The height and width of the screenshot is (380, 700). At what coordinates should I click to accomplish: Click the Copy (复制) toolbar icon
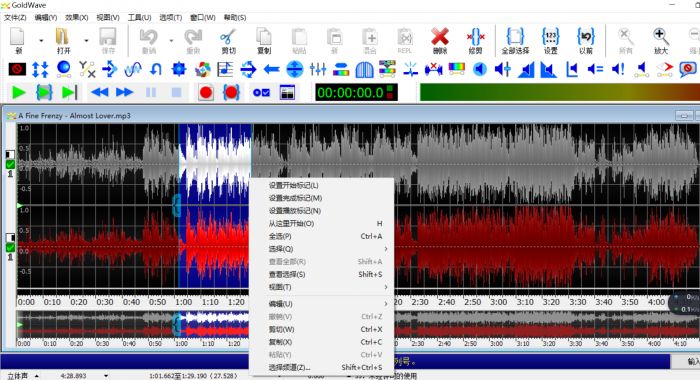click(264, 37)
